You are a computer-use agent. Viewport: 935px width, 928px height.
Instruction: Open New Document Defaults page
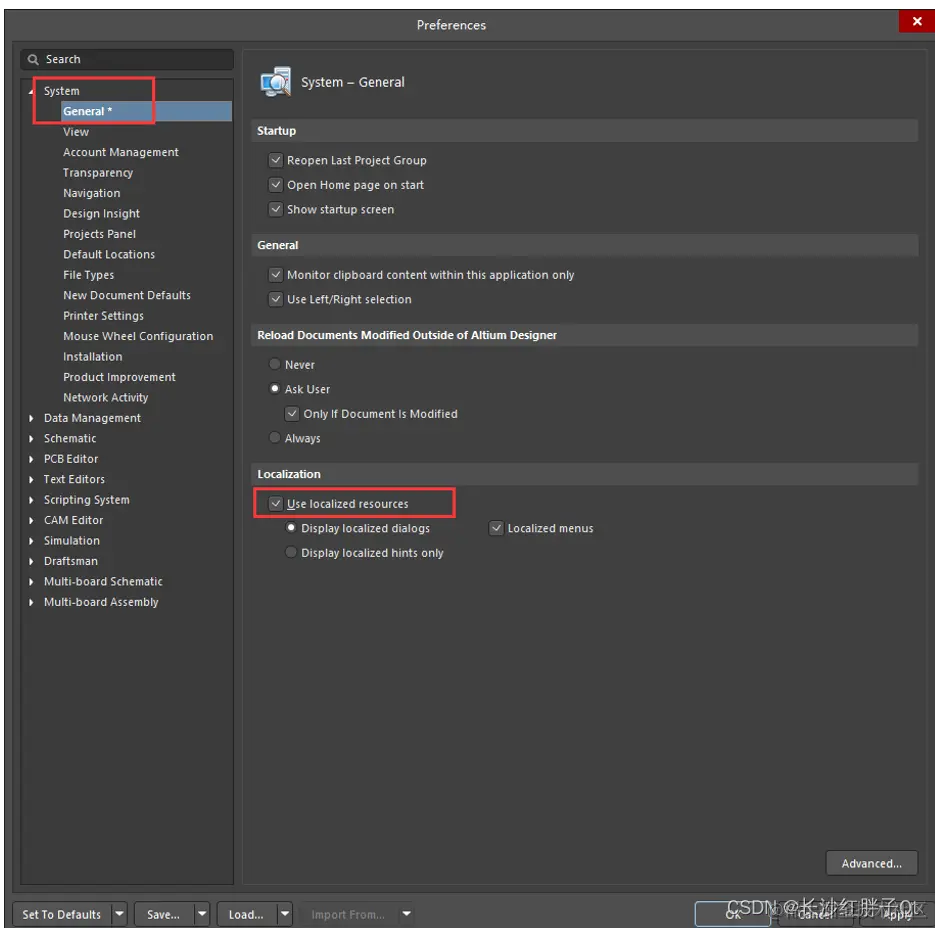click(x=127, y=295)
